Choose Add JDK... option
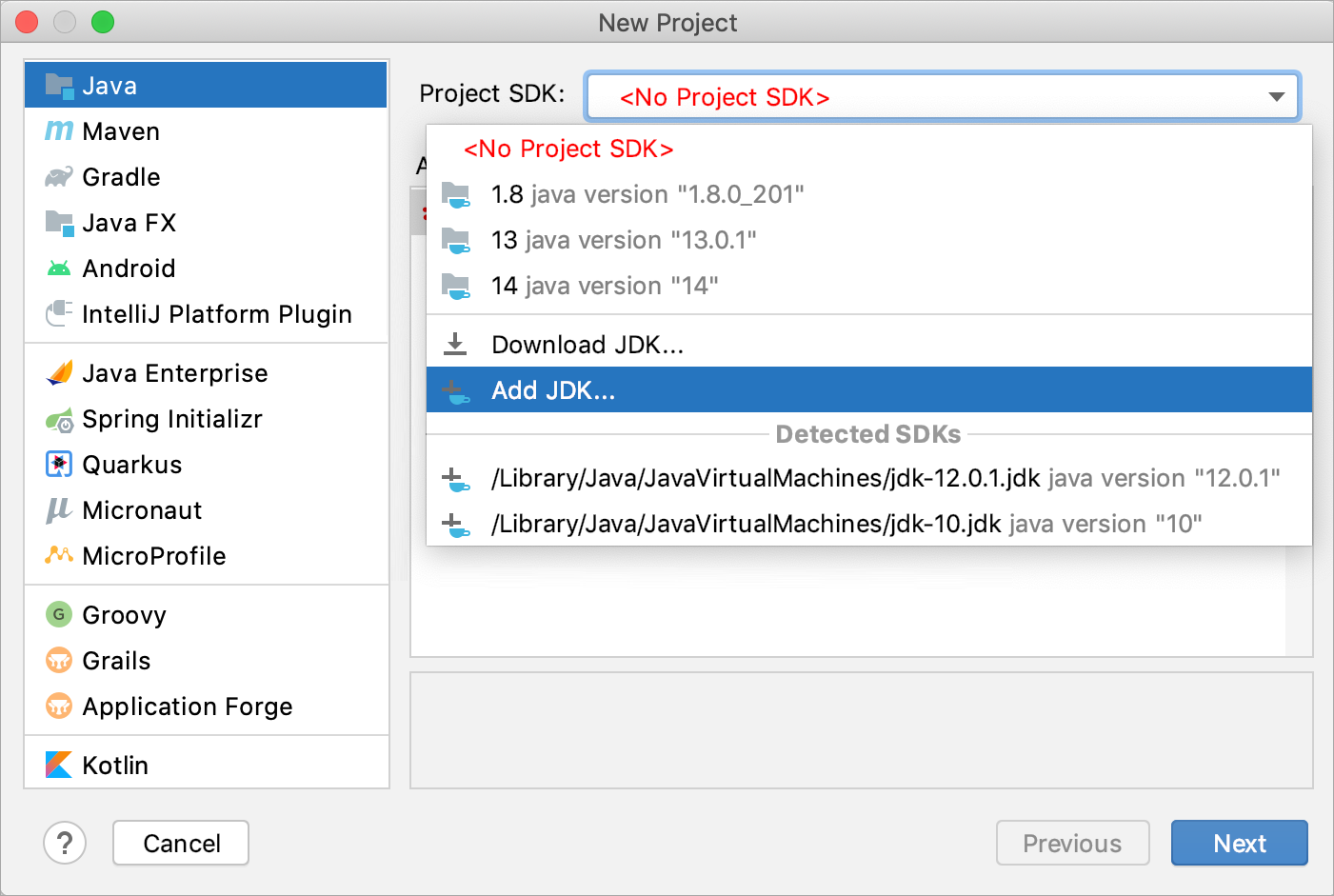This screenshot has width=1334, height=896. 869,389
